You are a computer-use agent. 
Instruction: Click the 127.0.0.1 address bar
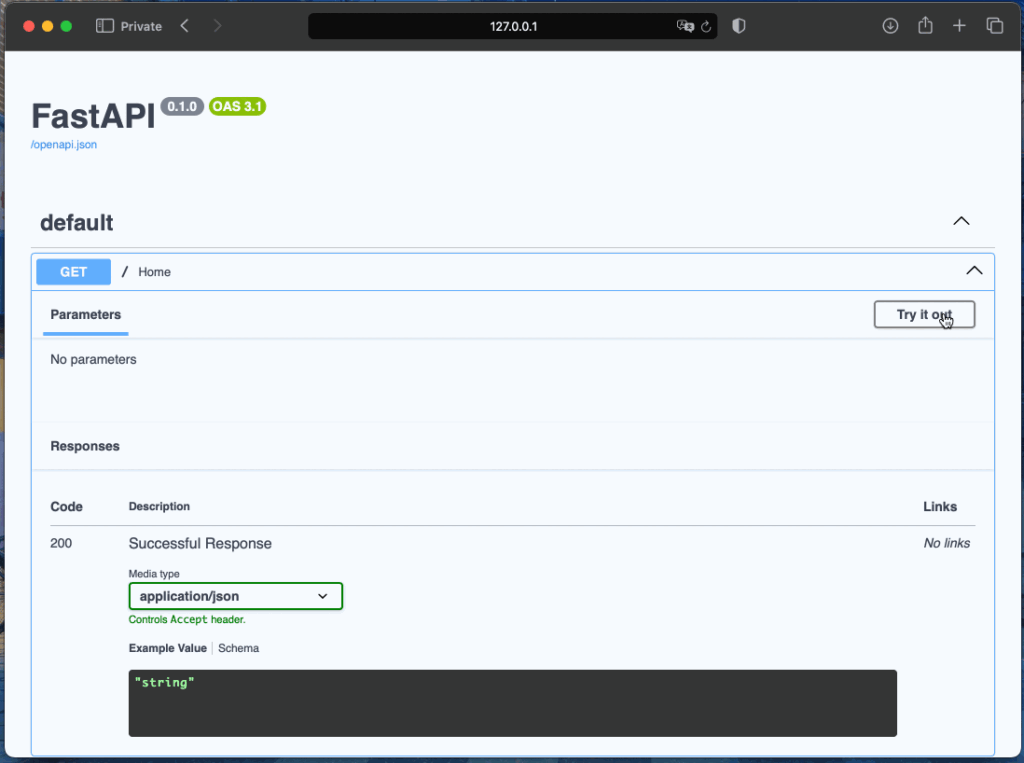513,26
